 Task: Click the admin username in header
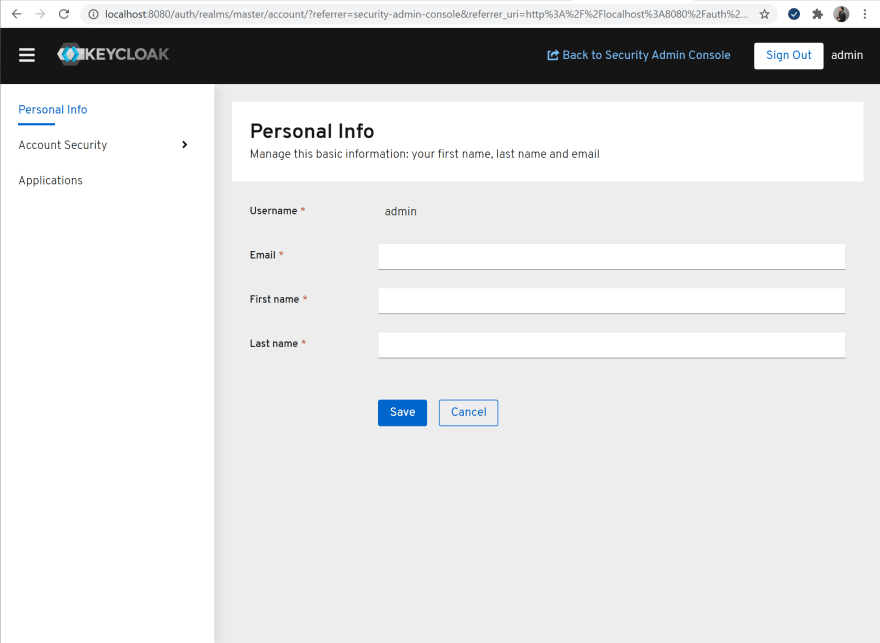pos(847,55)
